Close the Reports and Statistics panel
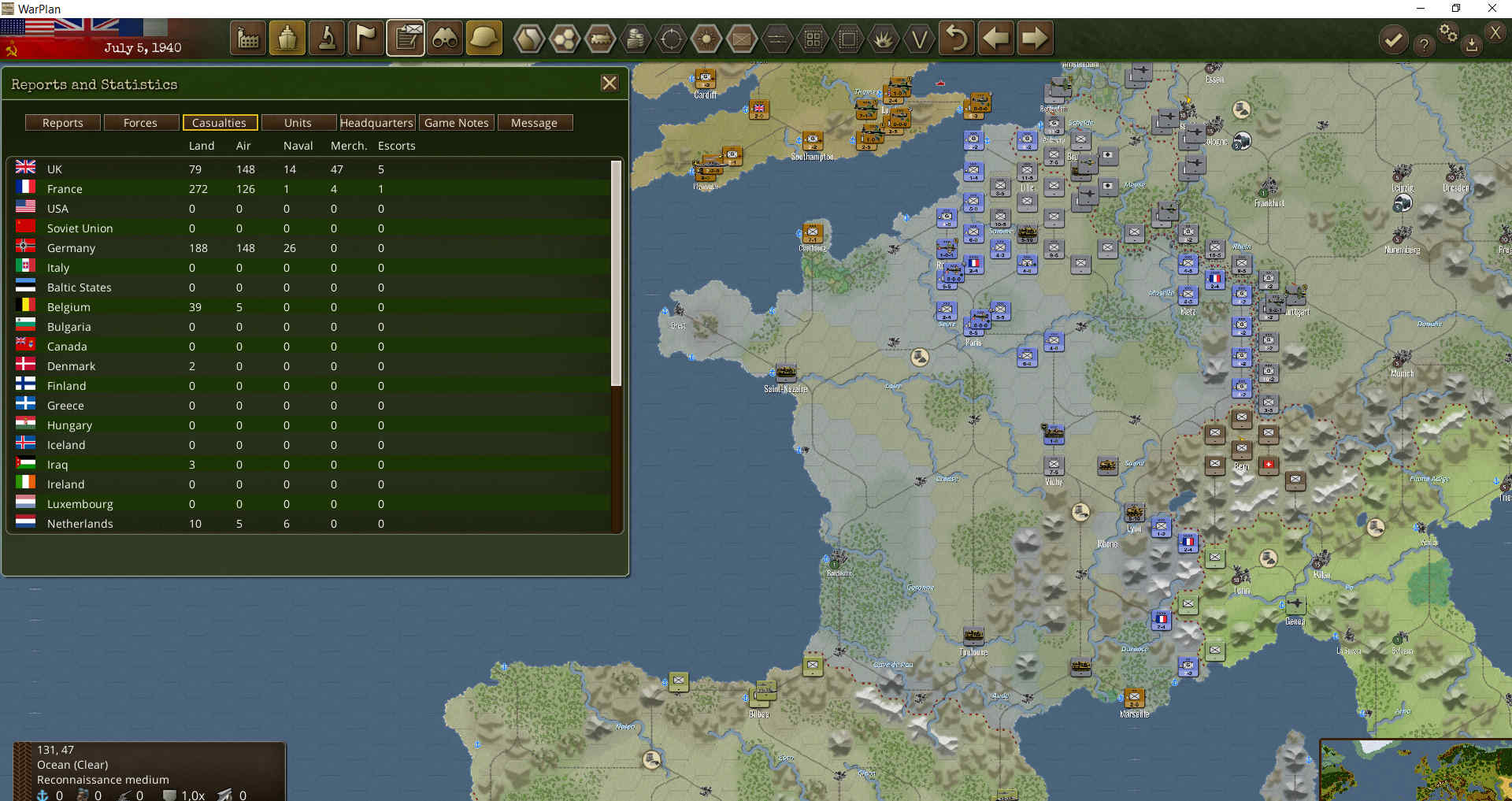 point(609,83)
